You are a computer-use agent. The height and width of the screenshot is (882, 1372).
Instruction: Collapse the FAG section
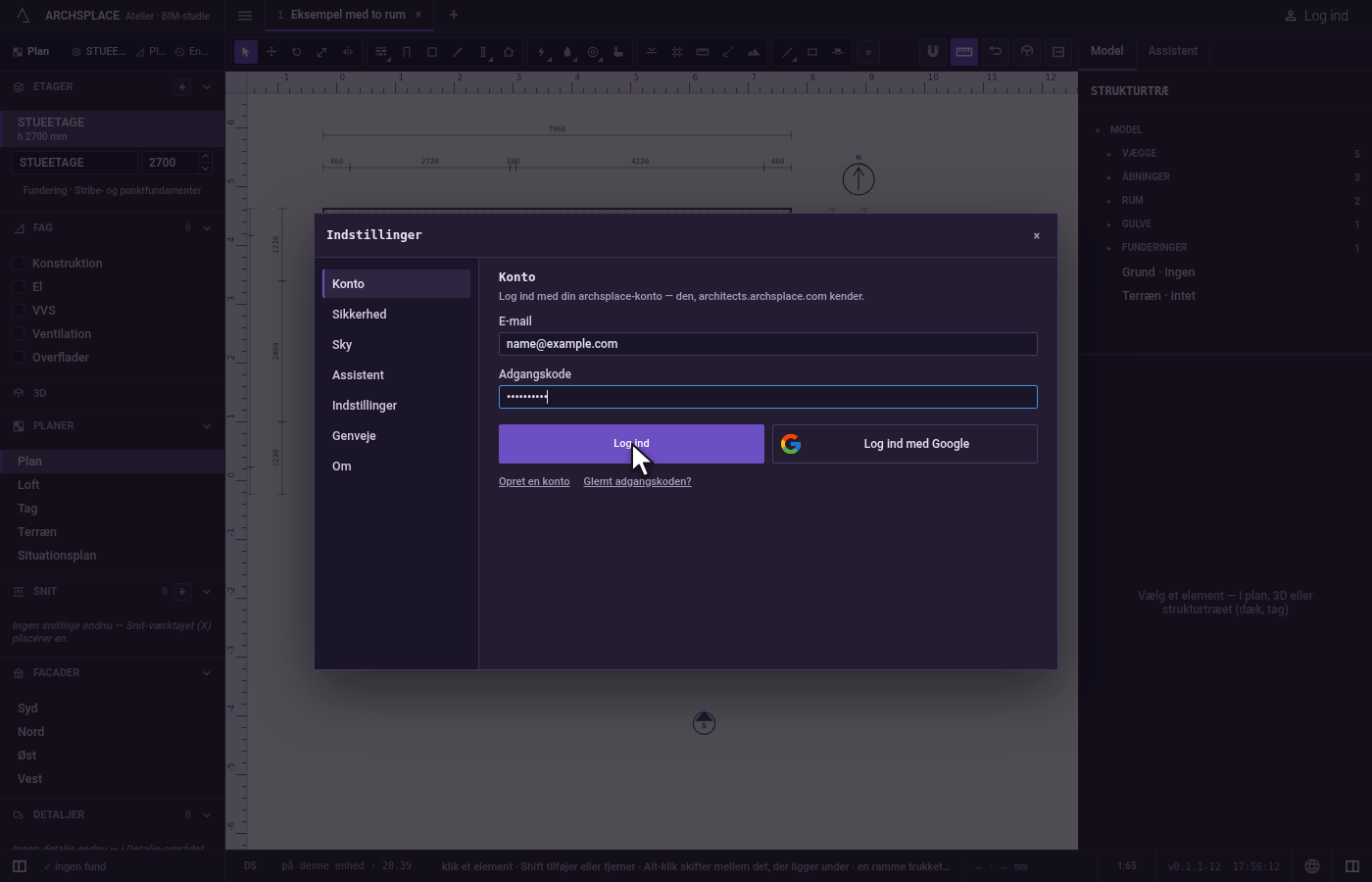pyautogui.click(x=206, y=228)
